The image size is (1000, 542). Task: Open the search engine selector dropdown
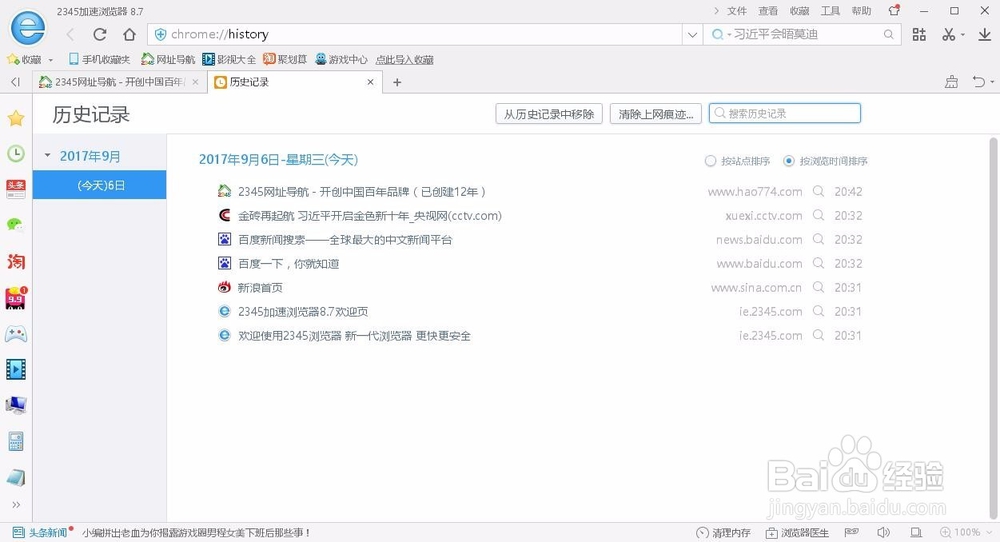(721, 34)
